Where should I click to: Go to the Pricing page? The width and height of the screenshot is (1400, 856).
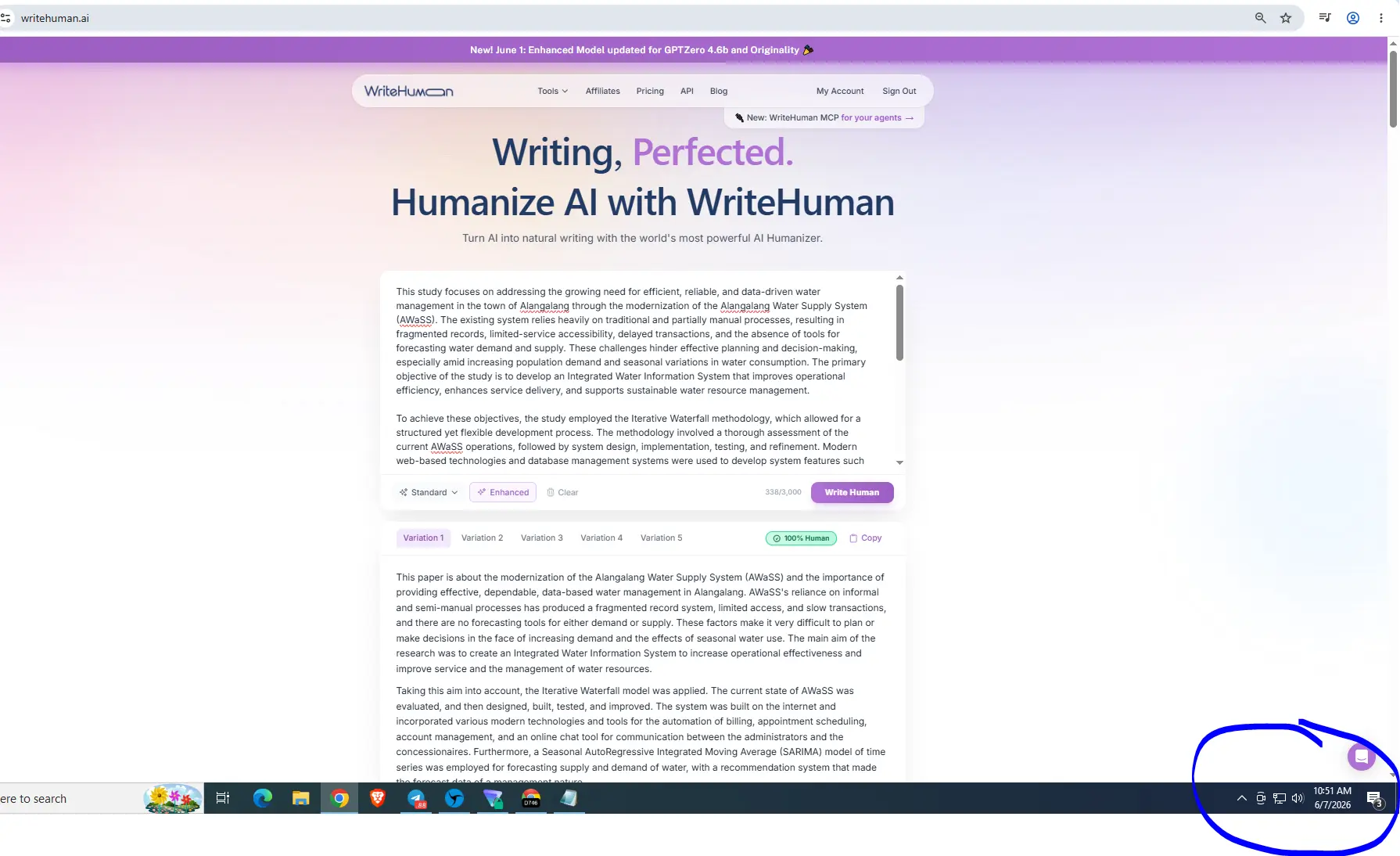tap(650, 92)
